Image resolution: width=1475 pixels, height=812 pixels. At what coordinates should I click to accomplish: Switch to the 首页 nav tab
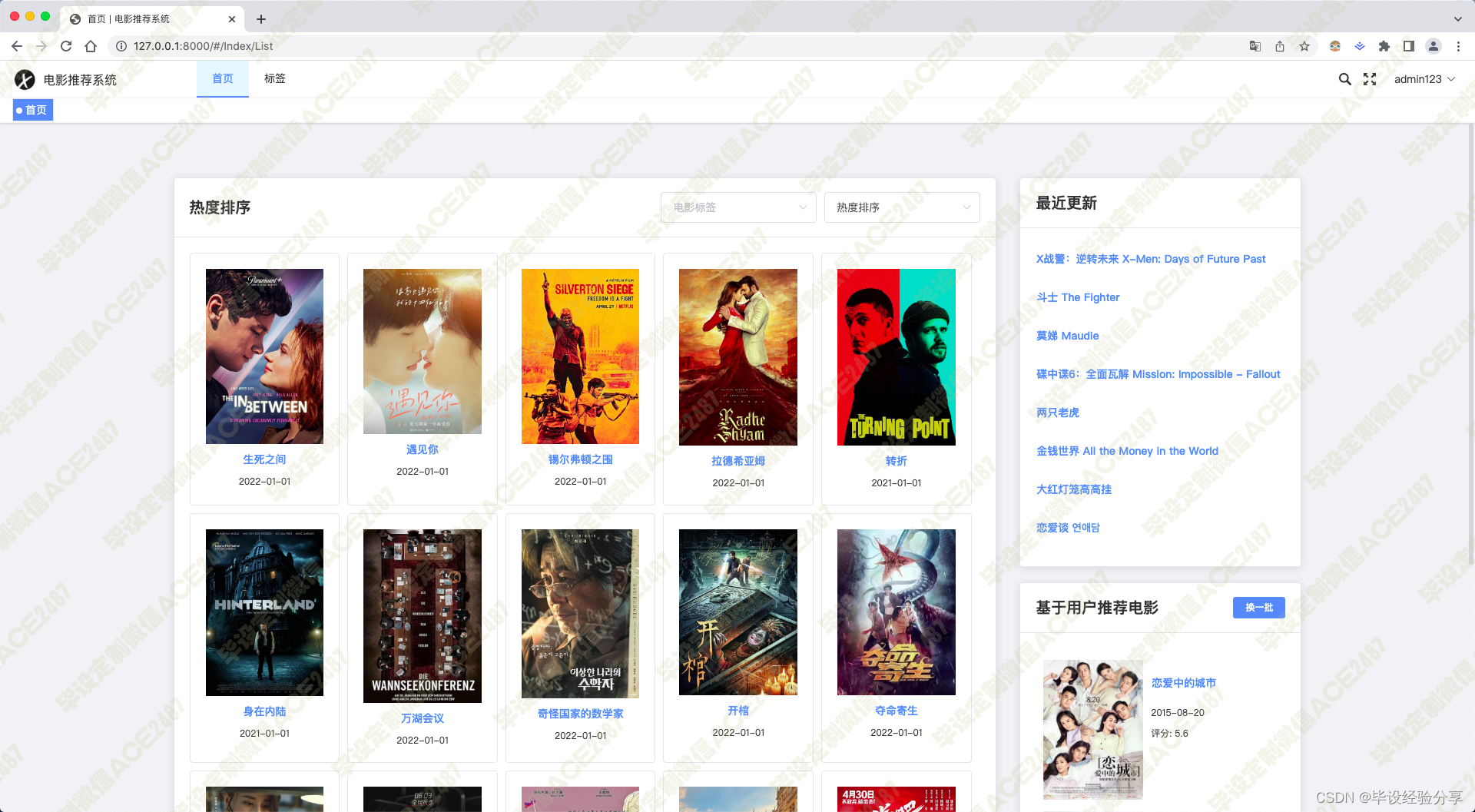(223, 78)
